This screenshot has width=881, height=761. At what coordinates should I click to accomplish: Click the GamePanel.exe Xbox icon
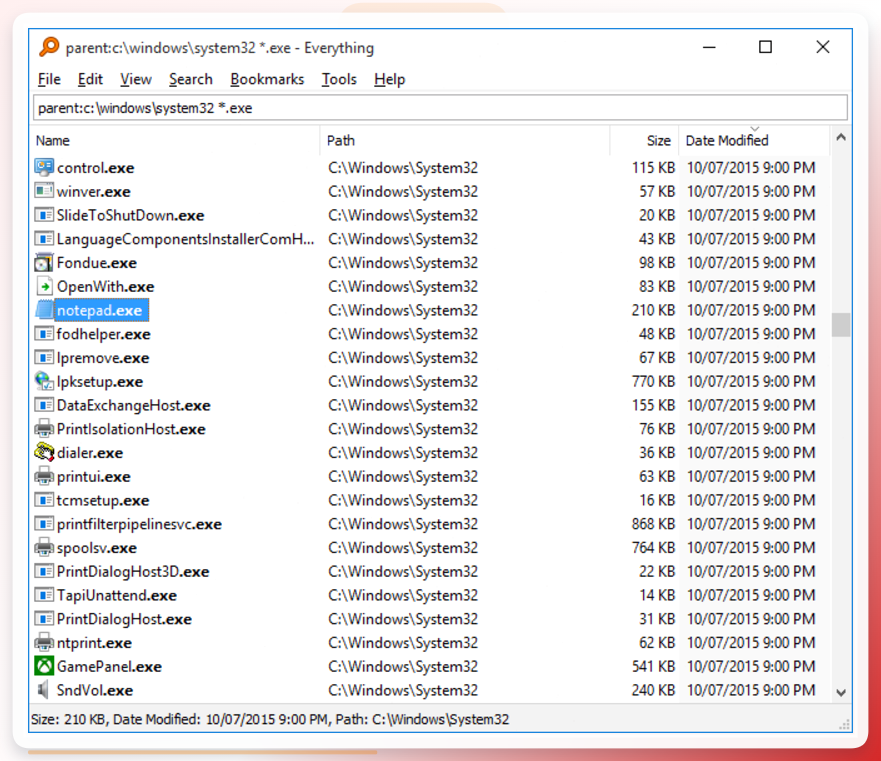(44, 666)
